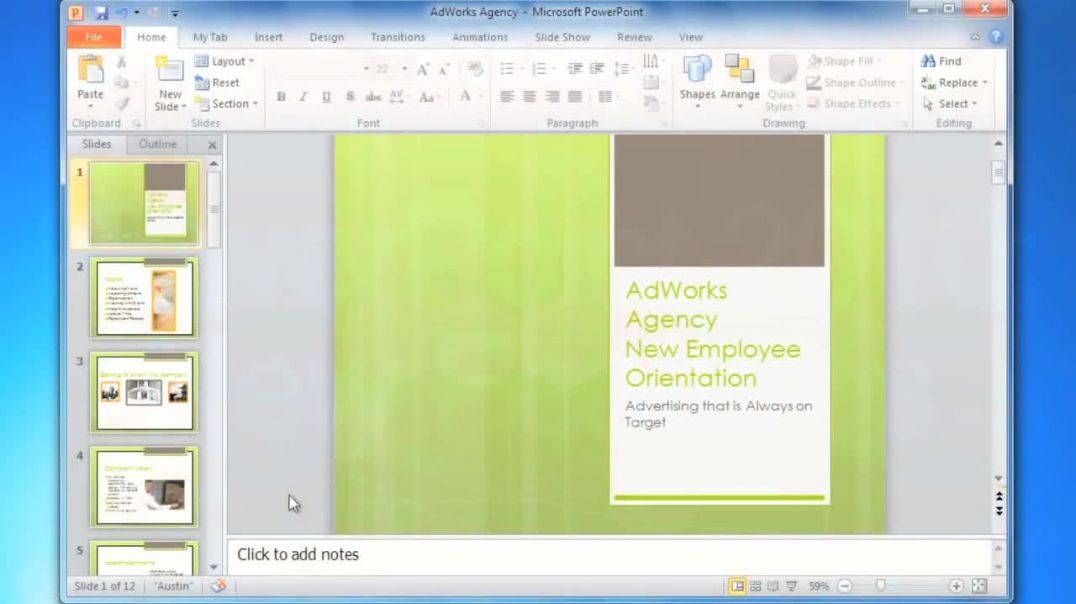Increase list indent level icon

(x=597, y=69)
